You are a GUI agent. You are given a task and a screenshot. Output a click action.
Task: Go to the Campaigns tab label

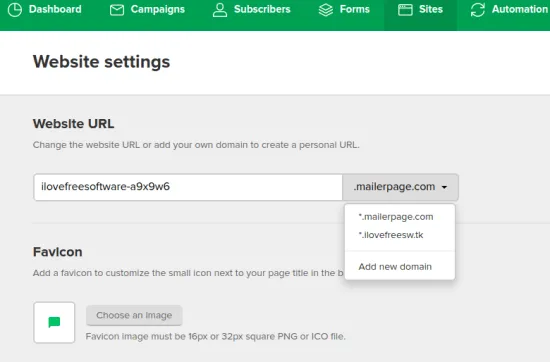pos(158,9)
